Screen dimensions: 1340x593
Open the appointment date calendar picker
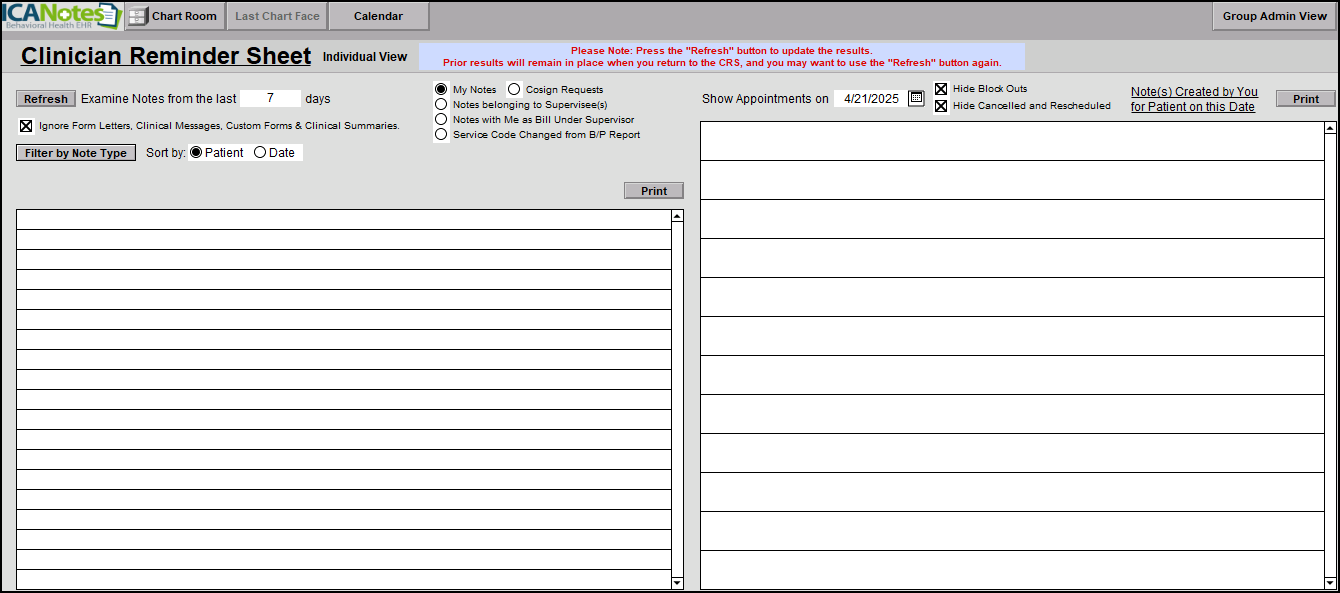coord(916,98)
